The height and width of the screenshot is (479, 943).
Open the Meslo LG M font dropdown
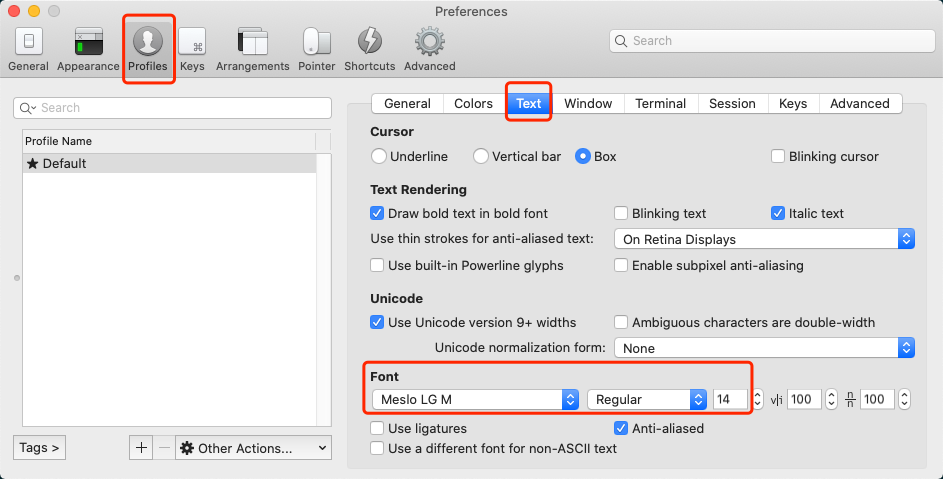click(x=475, y=400)
